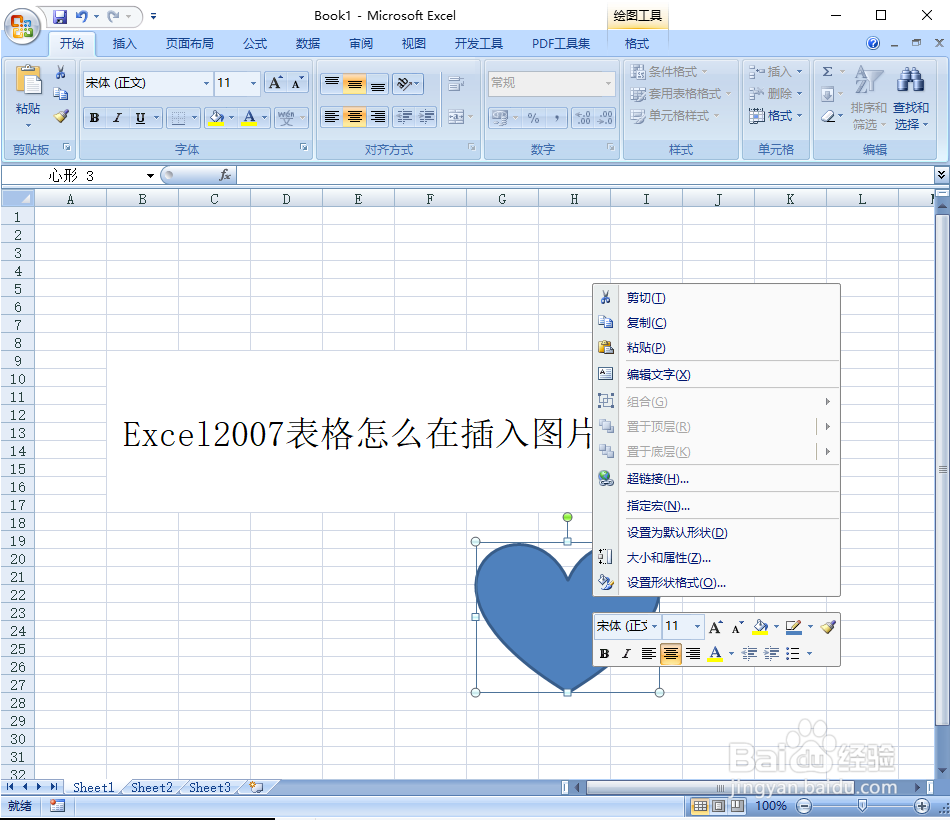This screenshot has width=950, height=820.
Task: Click the heart shape's green rotation handle
Action: pos(567,517)
